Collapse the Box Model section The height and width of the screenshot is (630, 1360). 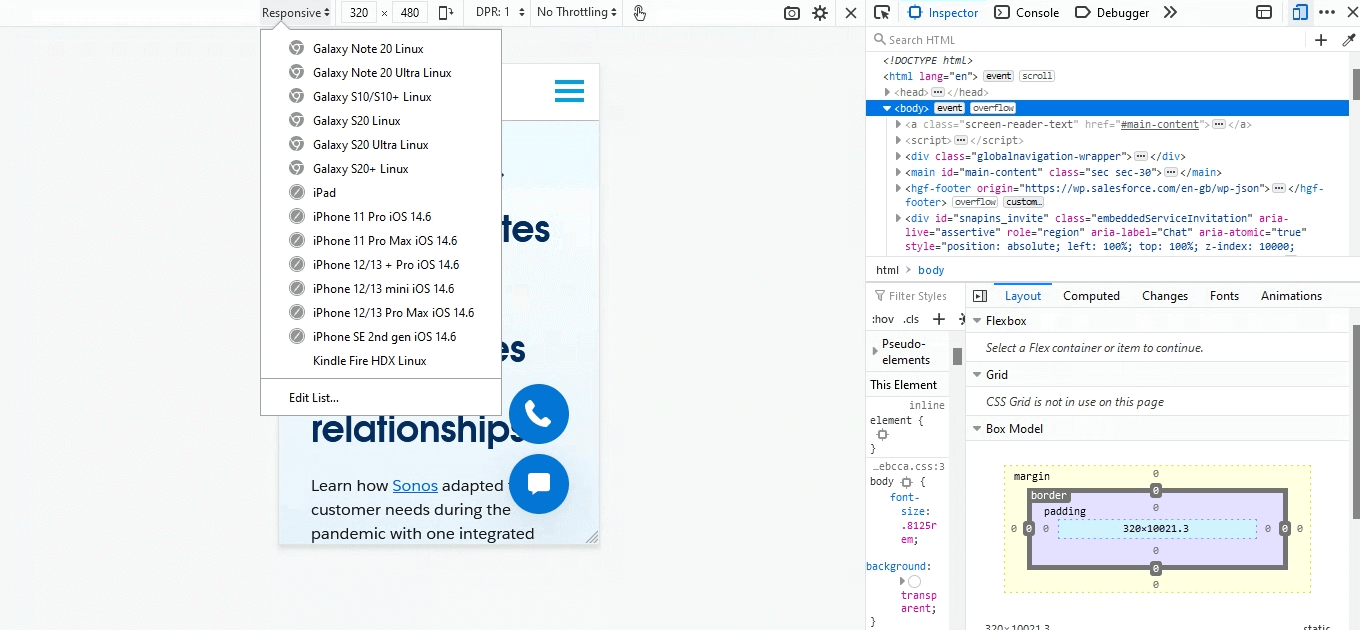pyautogui.click(x=977, y=428)
